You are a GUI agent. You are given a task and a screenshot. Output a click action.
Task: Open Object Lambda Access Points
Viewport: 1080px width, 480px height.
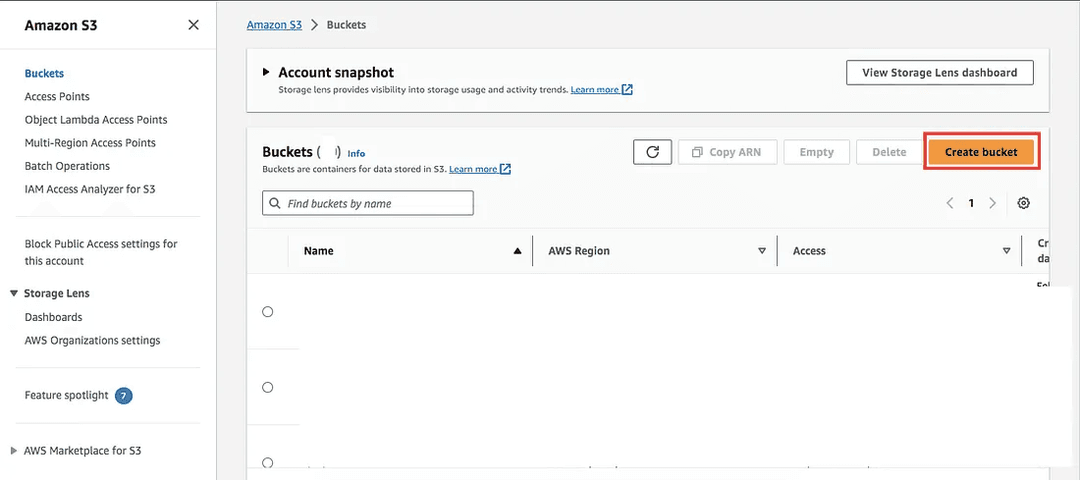coord(96,120)
